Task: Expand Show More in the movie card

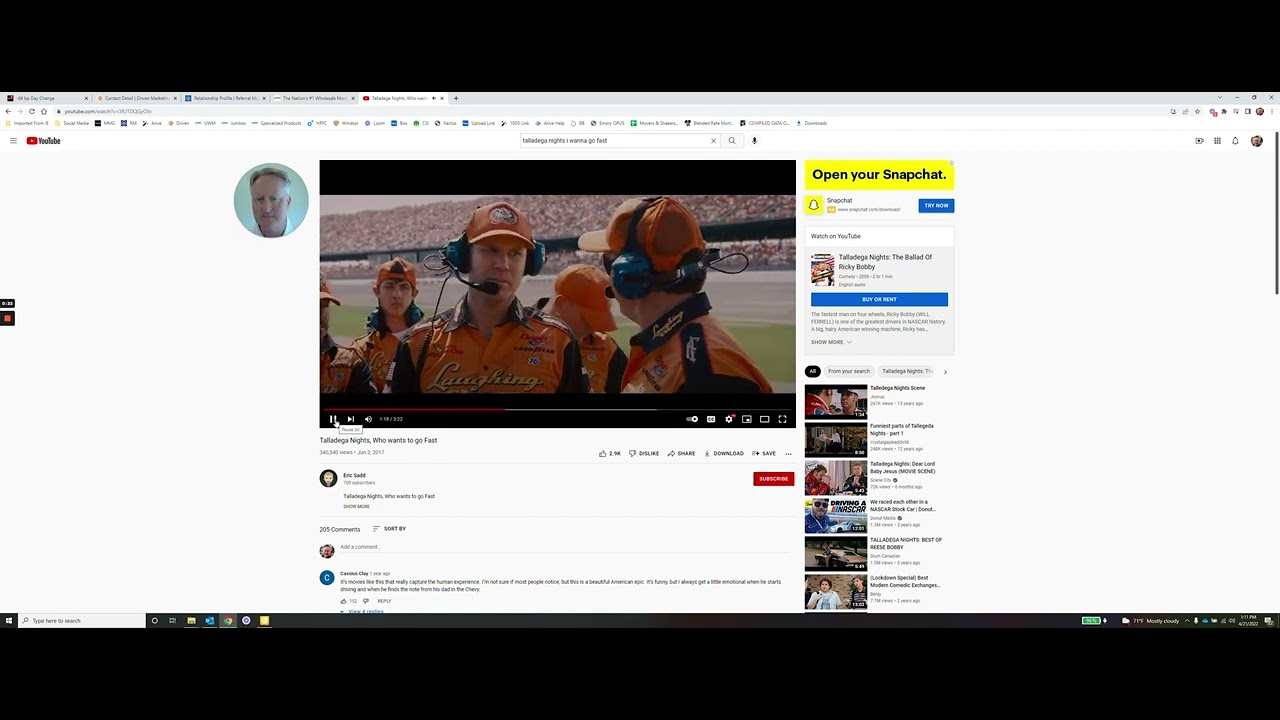Action: 831,342
